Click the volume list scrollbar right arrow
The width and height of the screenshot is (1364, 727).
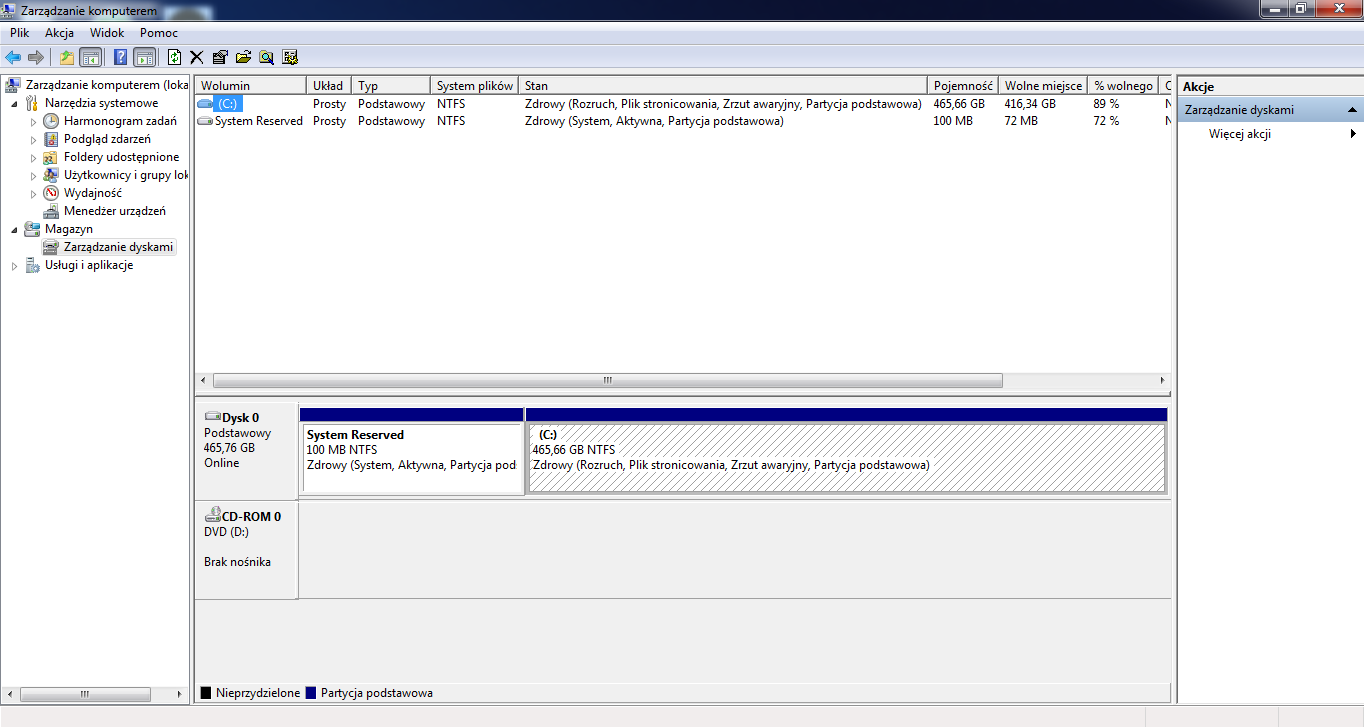point(1162,380)
